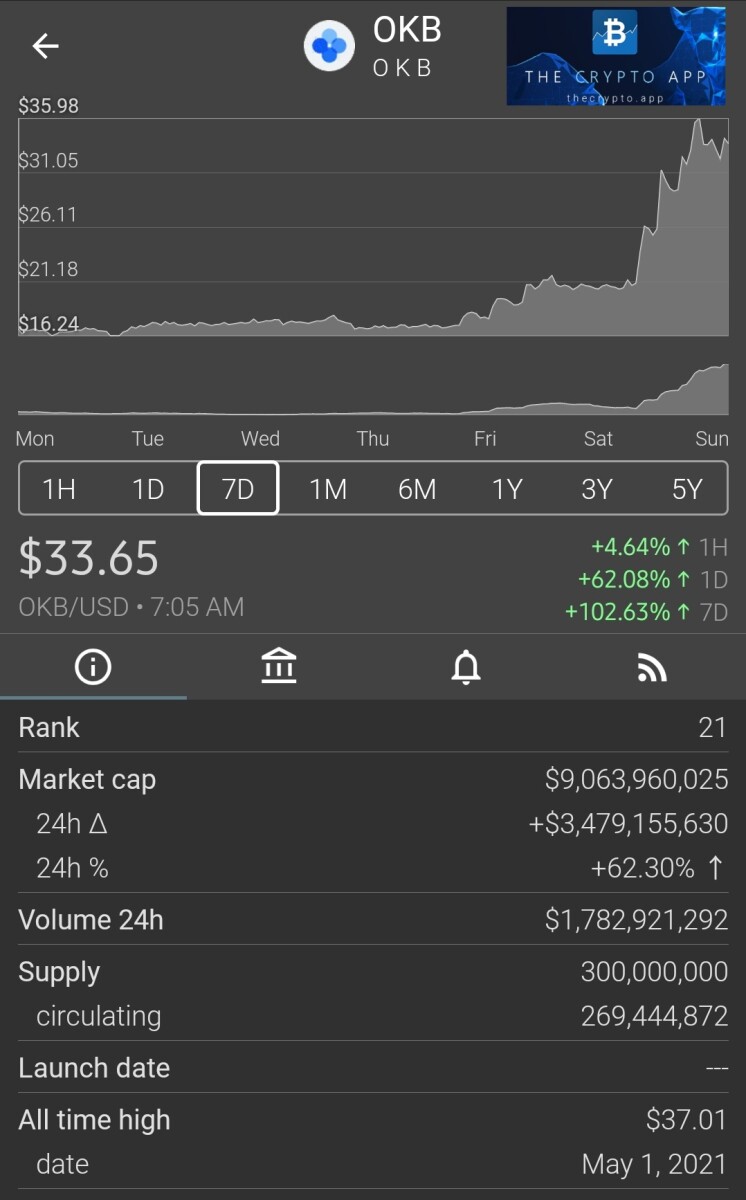The height and width of the screenshot is (1200, 746).
Task: Tap the OKB coin logo
Action: tap(330, 46)
